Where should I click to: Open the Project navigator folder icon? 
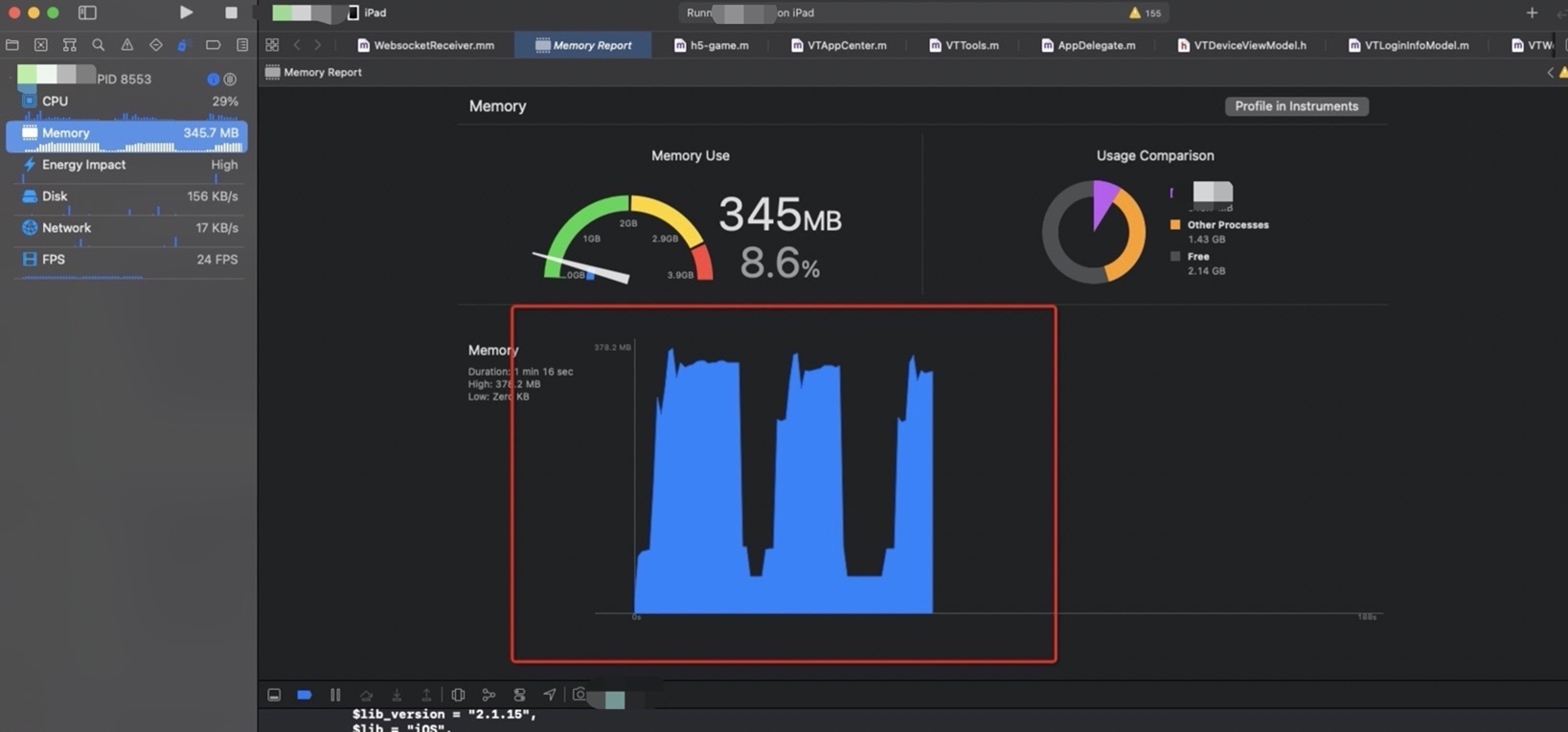point(12,45)
